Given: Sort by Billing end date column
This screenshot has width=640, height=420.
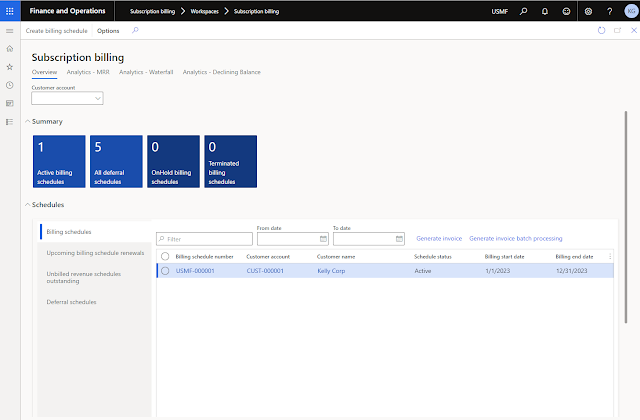Looking at the screenshot, I should tap(574, 256).
